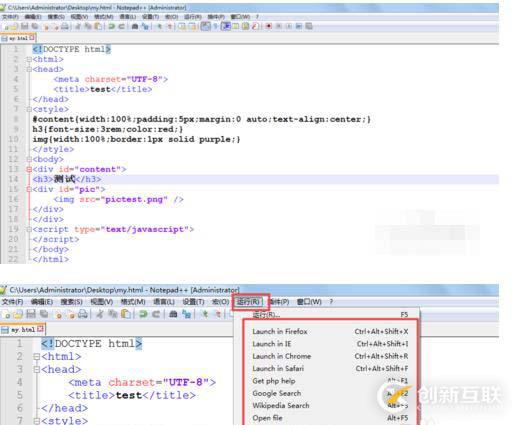Collapse div content fold on line 13
This screenshot has height=425, width=512.
pyautogui.click(x=29, y=170)
